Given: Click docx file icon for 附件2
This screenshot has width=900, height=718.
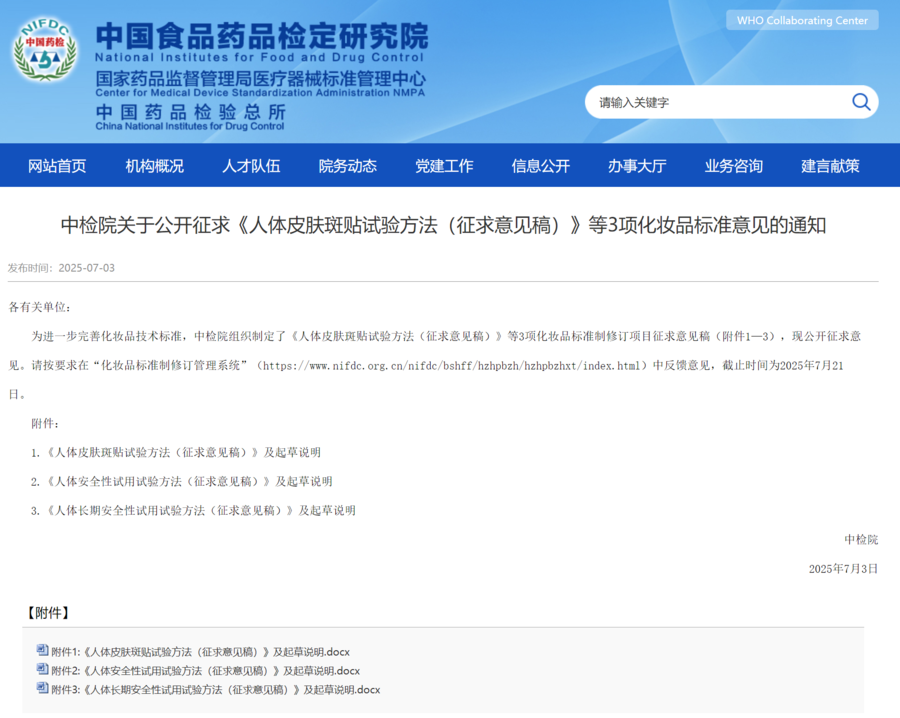Looking at the screenshot, I should [x=42, y=669].
